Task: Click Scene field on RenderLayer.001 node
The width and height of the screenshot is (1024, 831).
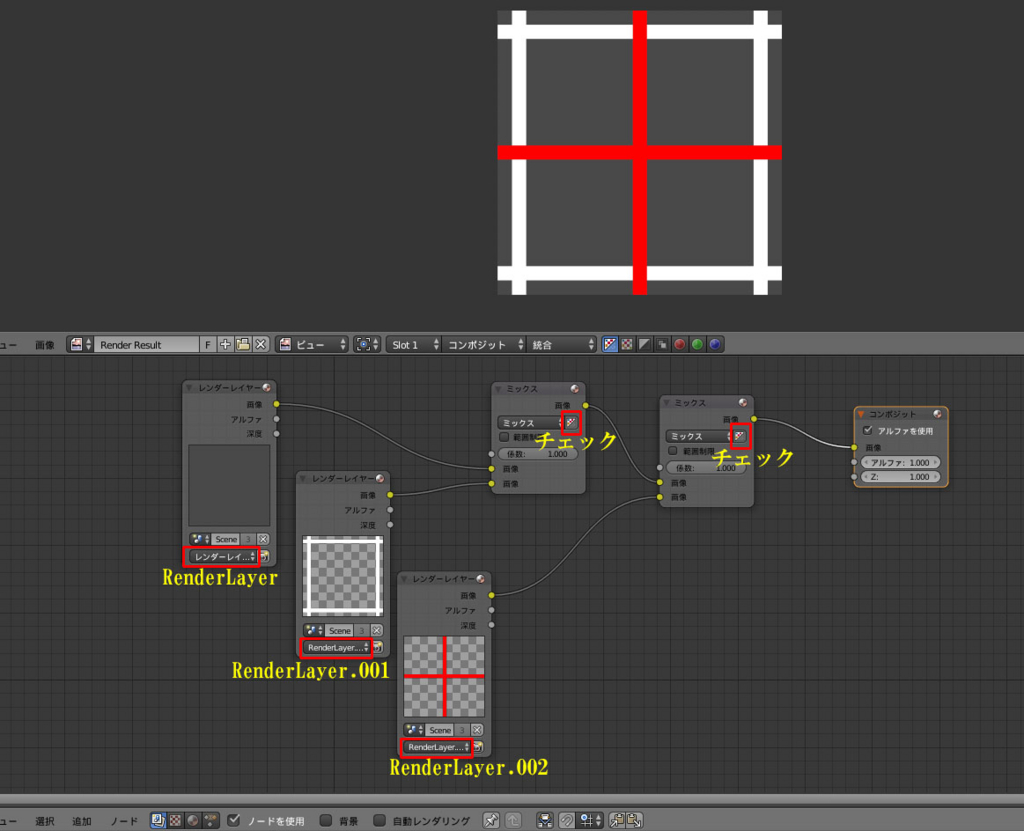Action: point(340,630)
